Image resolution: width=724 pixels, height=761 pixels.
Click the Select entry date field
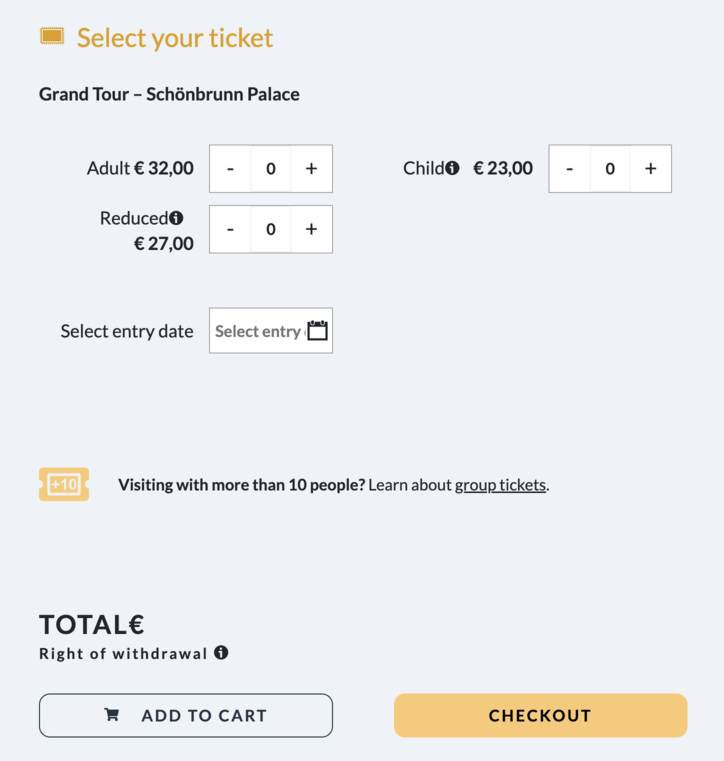pyautogui.click(x=257, y=331)
